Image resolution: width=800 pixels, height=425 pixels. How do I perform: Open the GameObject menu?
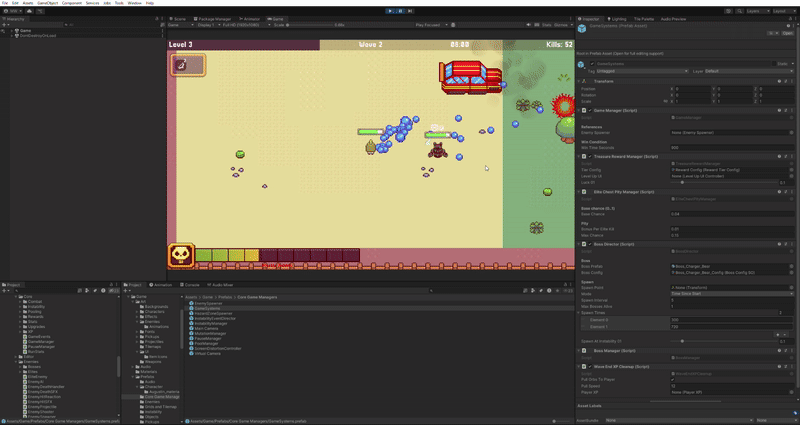point(46,3)
